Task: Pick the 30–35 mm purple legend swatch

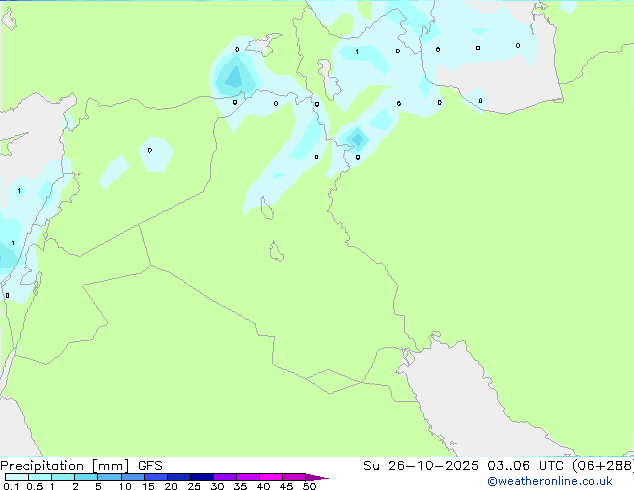Action: 224,477
